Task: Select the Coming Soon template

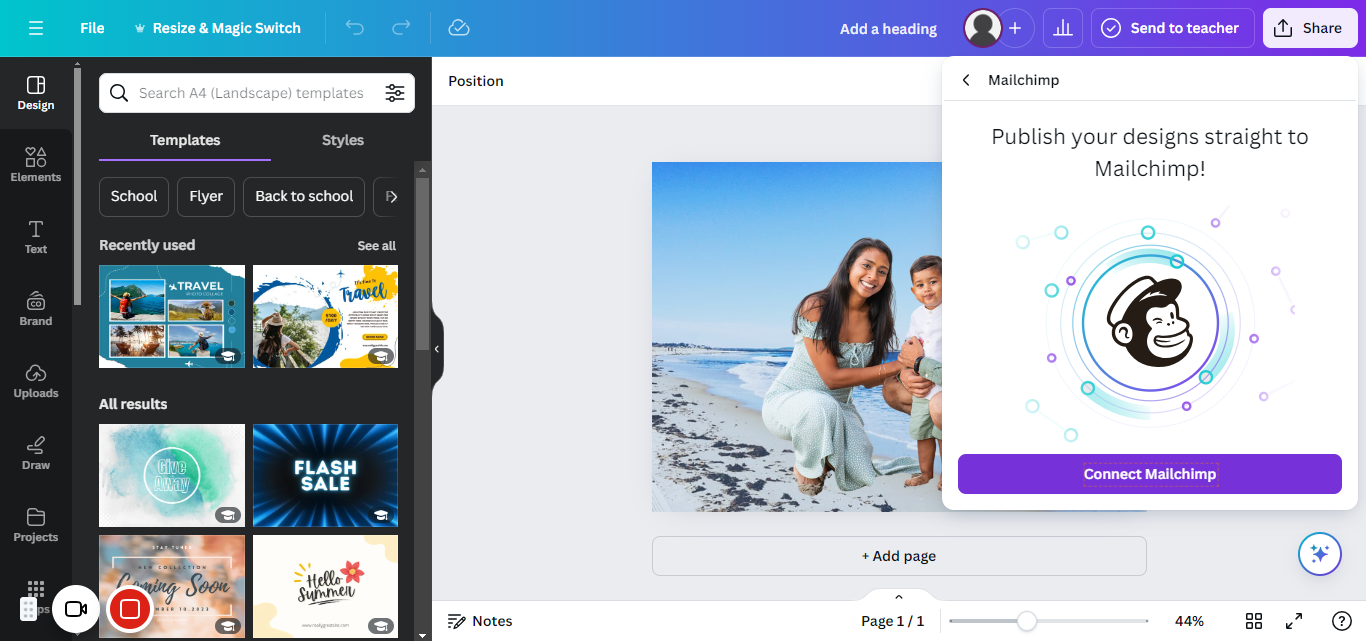Action: [x=172, y=586]
